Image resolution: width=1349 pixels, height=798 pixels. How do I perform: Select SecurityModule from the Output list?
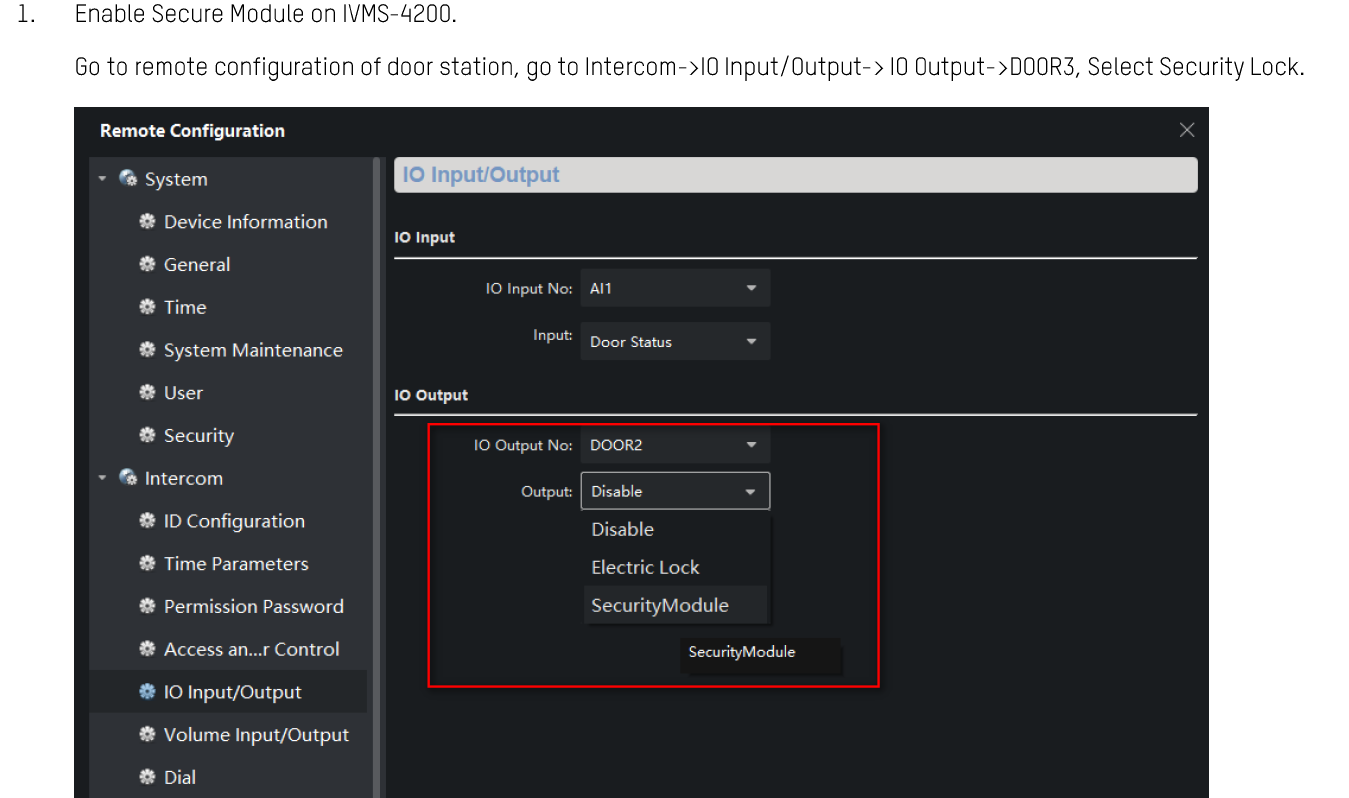660,605
